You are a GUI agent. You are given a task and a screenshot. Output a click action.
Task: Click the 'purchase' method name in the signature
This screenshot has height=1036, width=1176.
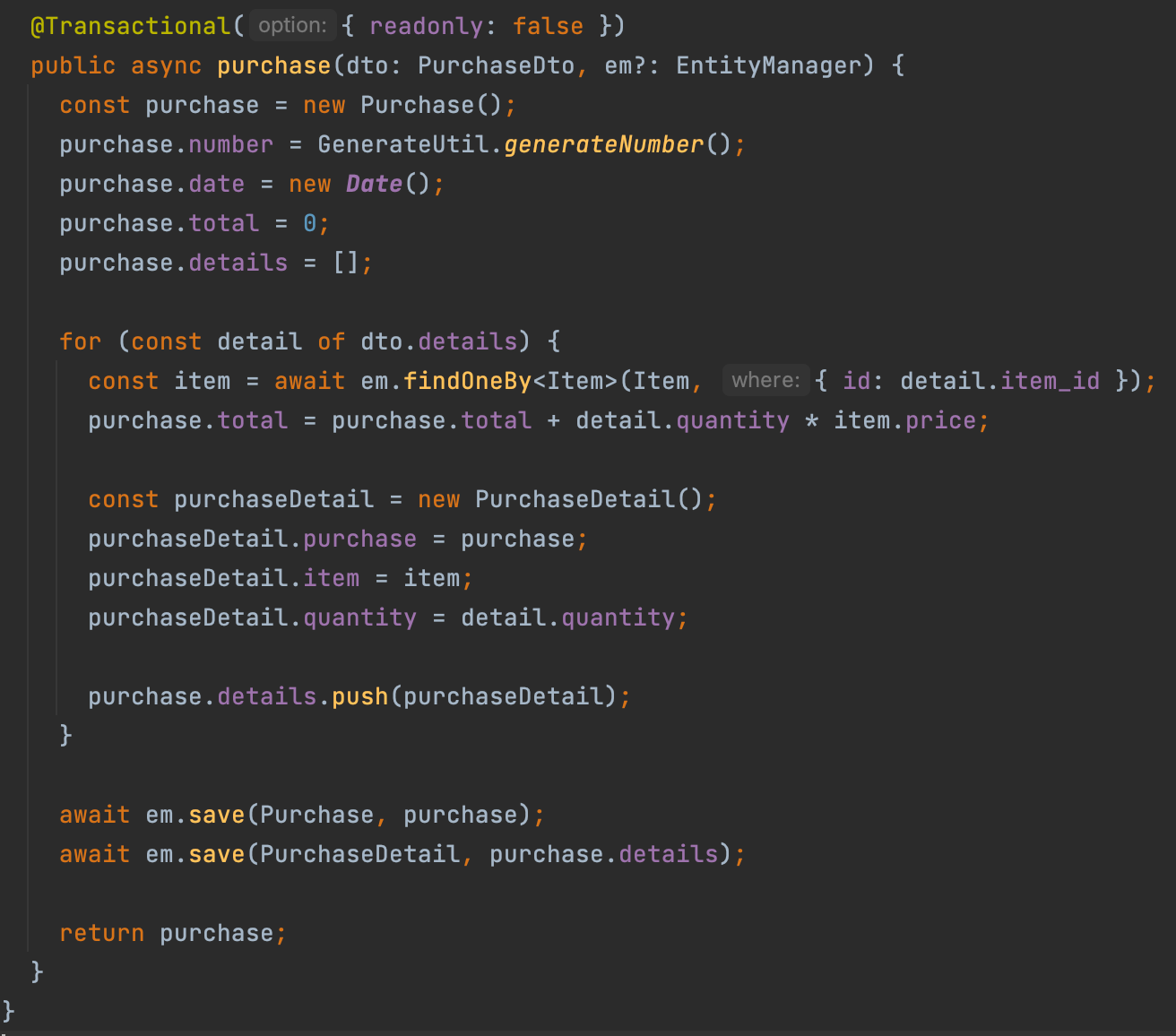tap(273, 65)
